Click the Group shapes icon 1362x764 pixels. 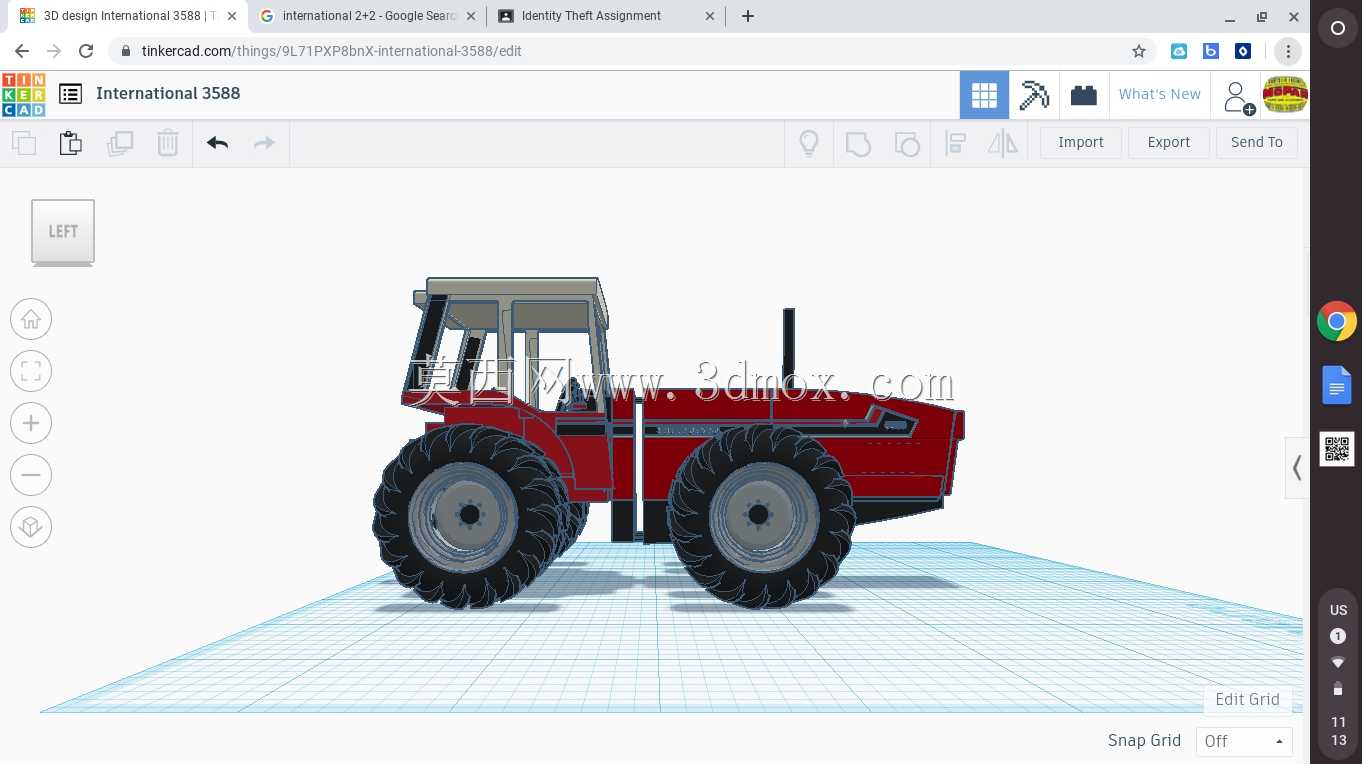point(858,143)
